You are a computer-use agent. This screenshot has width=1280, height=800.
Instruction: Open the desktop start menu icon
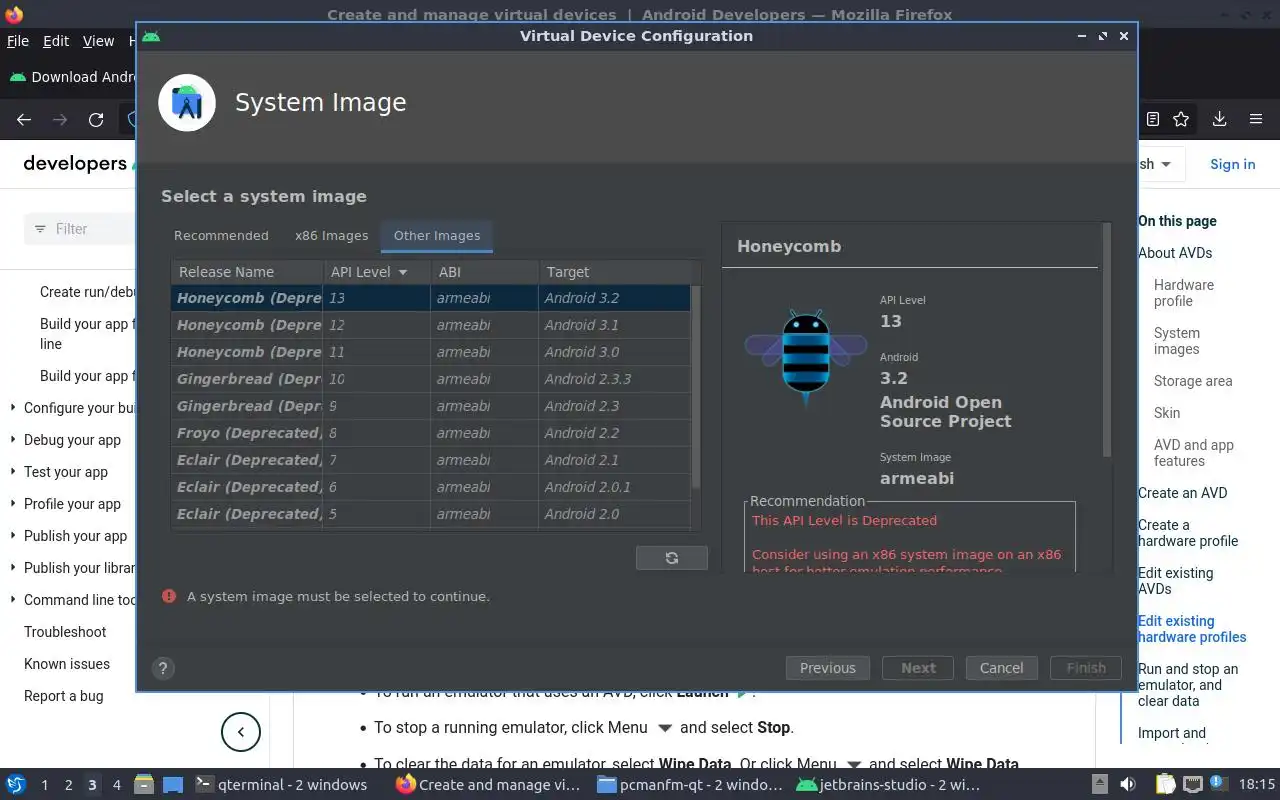[15, 784]
